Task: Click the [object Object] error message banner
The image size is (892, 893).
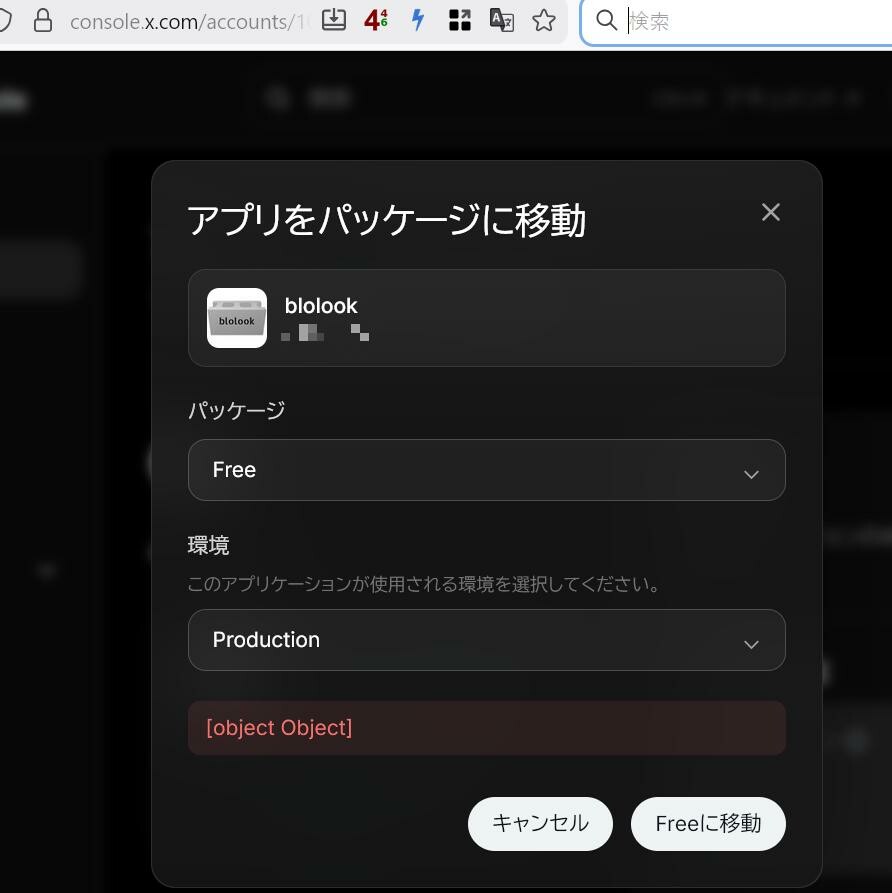Action: tap(486, 728)
